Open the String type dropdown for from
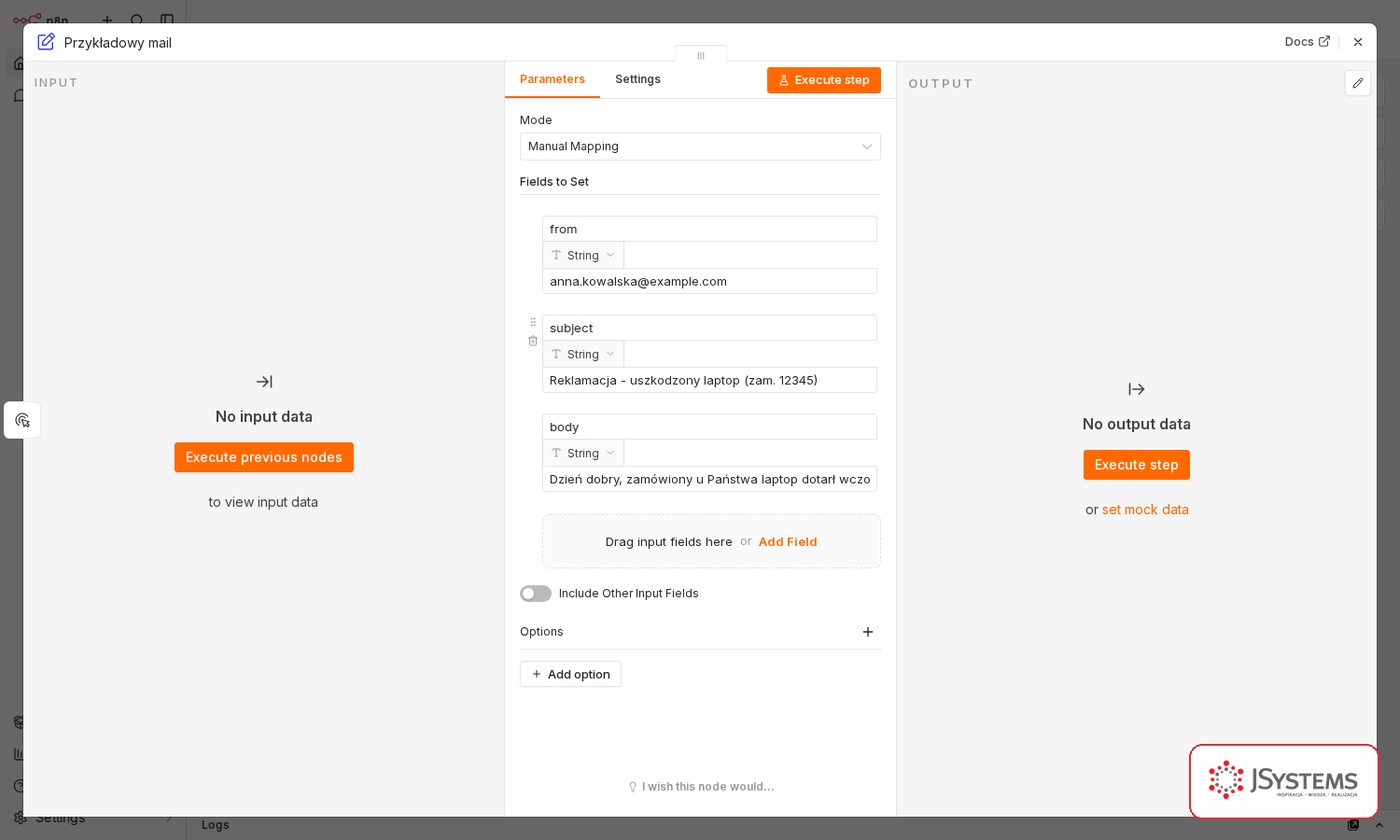1400x840 pixels. pos(583,256)
